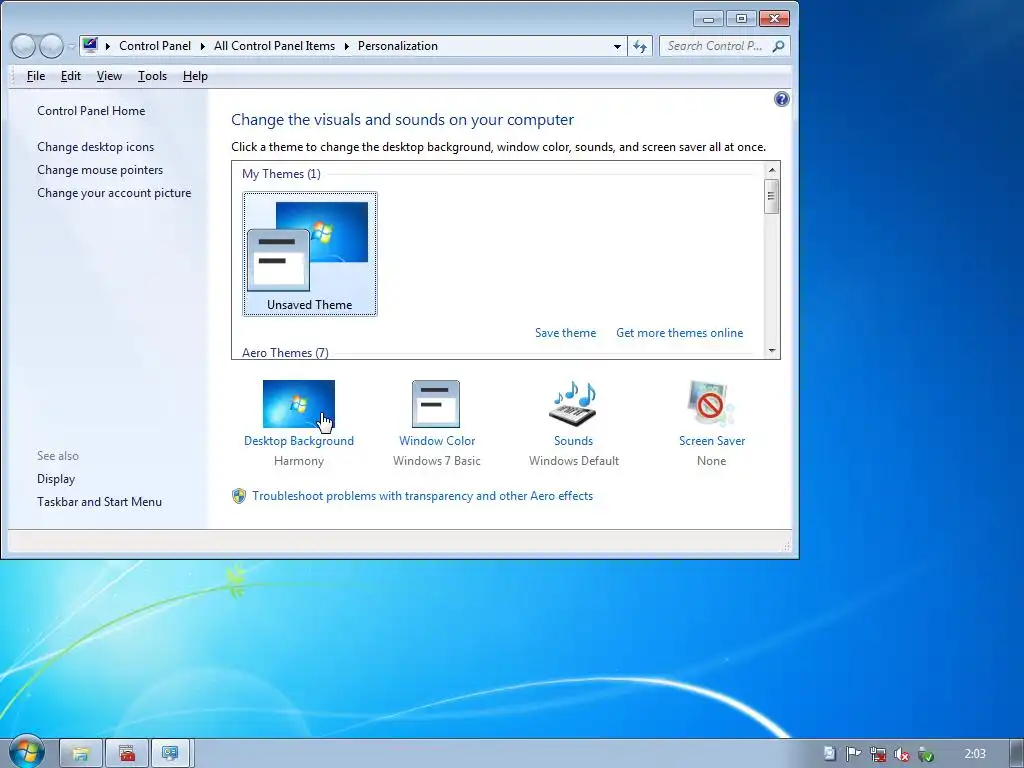Click the Desktop Background text label
1024x768 pixels.
pos(298,441)
